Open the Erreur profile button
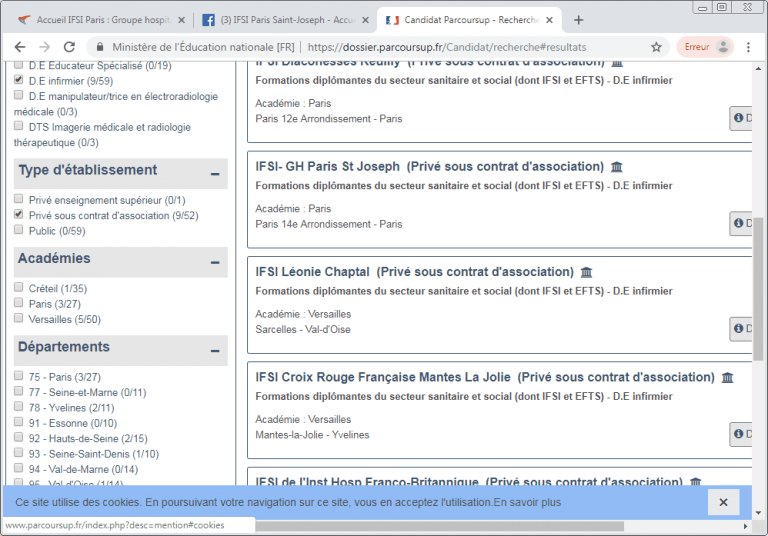This screenshot has width=768, height=536. click(x=705, y=47)
